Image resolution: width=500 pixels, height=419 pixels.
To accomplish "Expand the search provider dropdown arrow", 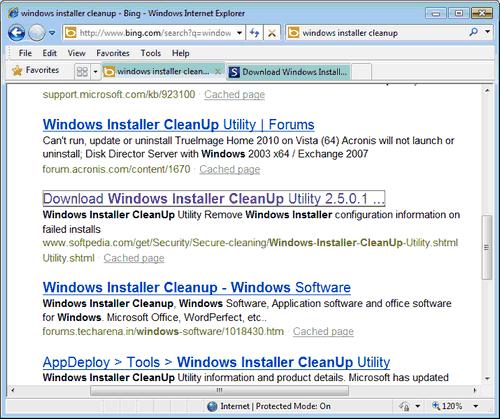I will pyautogui.click(x=488, y=32).
